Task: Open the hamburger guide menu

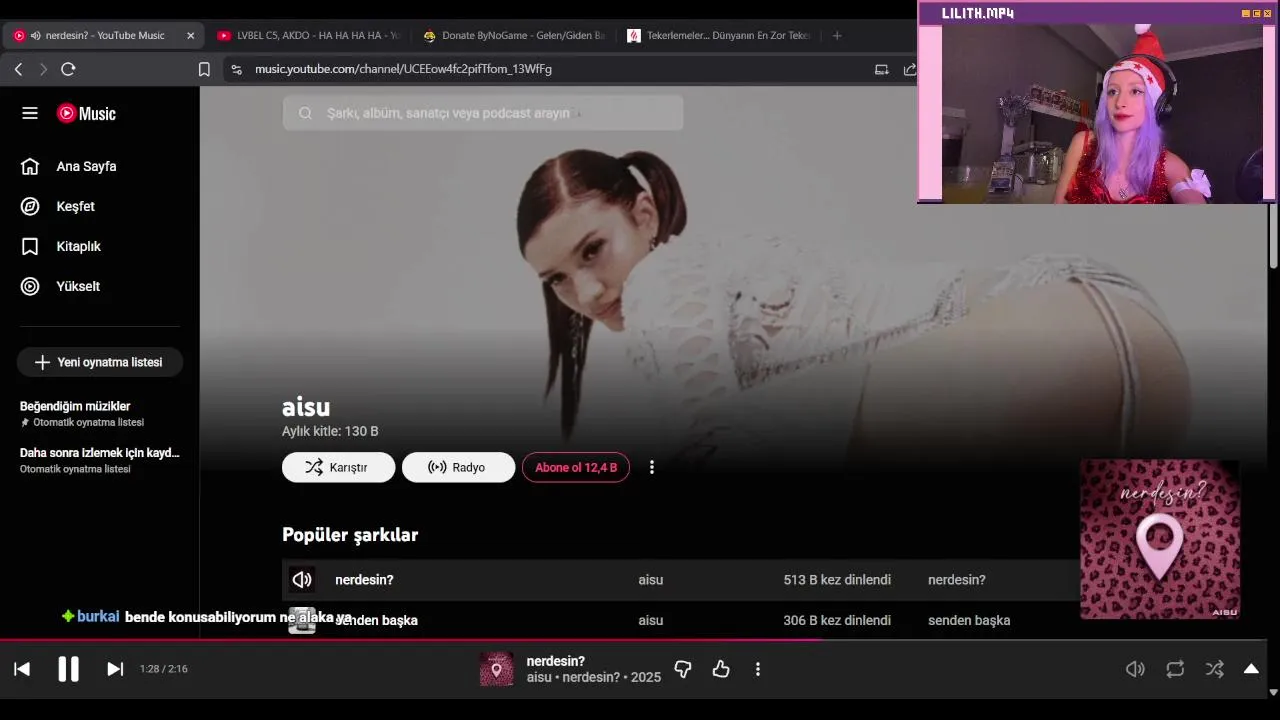Action: point(30,113)
